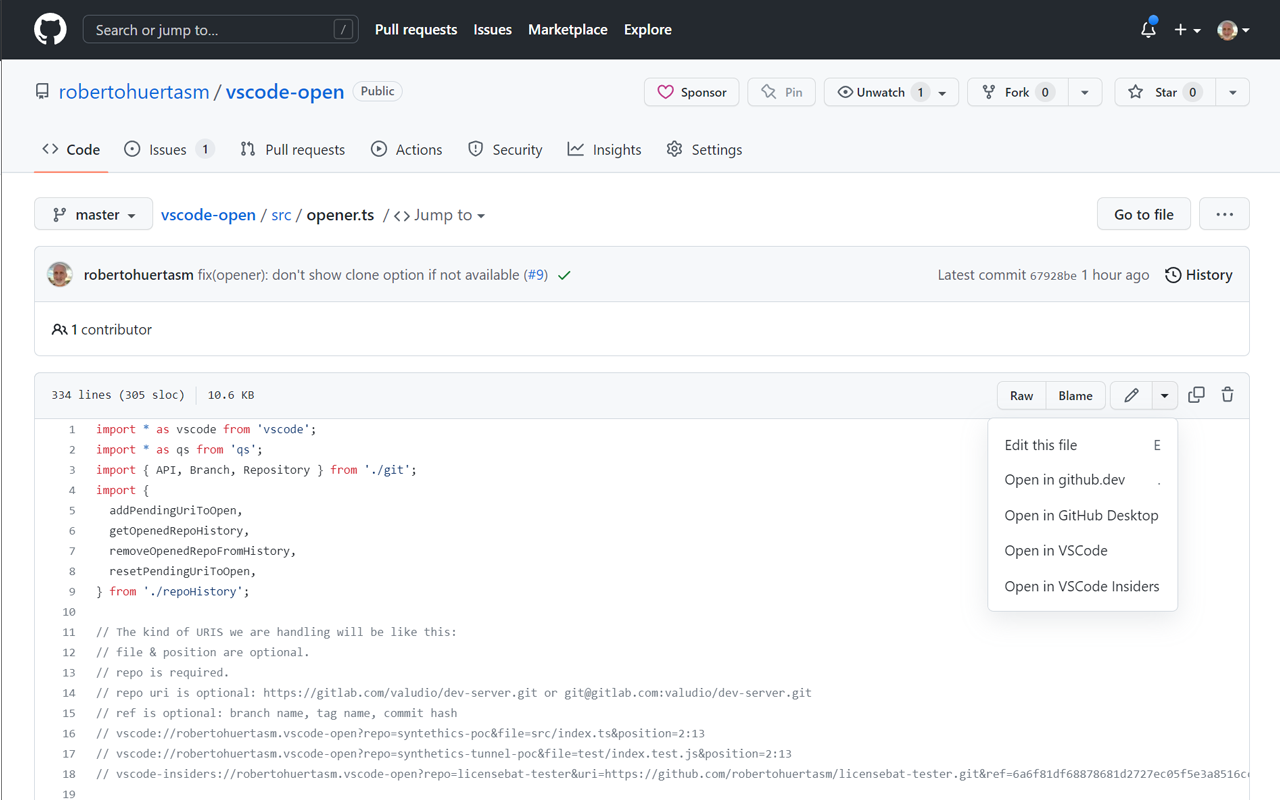Expand the Fork options arrow
Image resolution: width=1280 pixels, height=800 pixels.
(1085, 92)
